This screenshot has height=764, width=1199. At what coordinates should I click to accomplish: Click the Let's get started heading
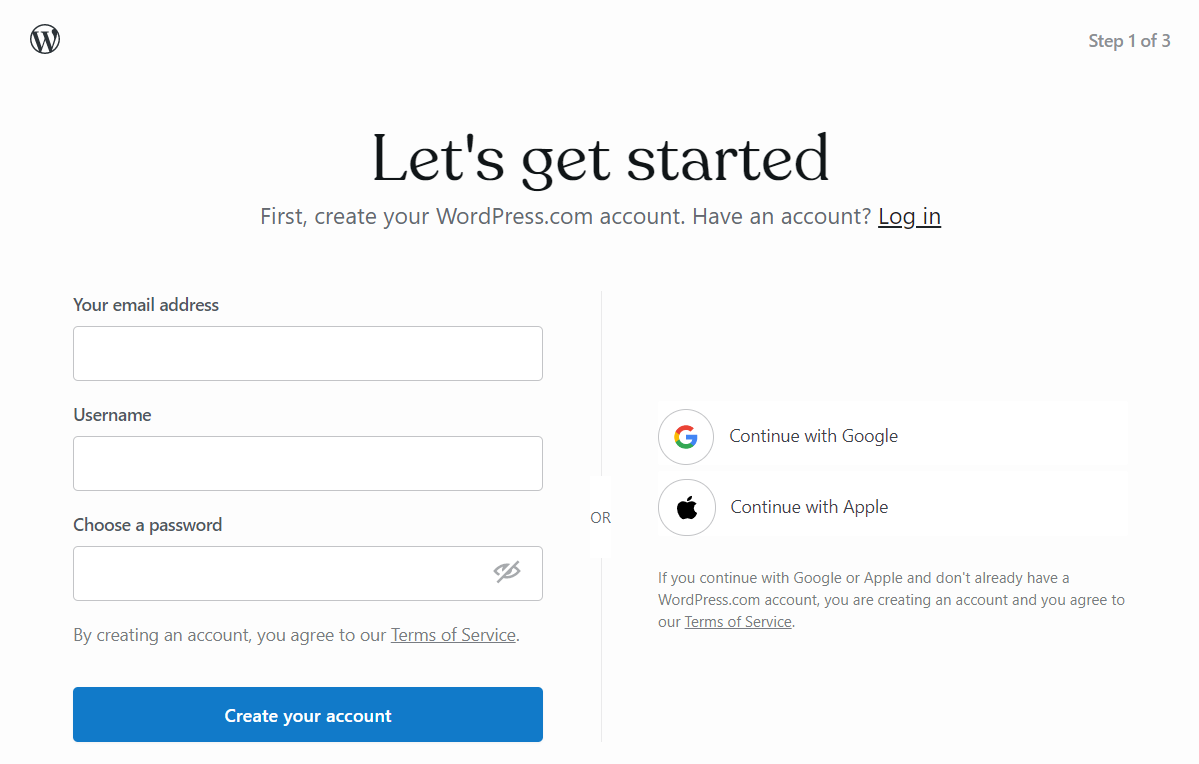pos(599,157)
